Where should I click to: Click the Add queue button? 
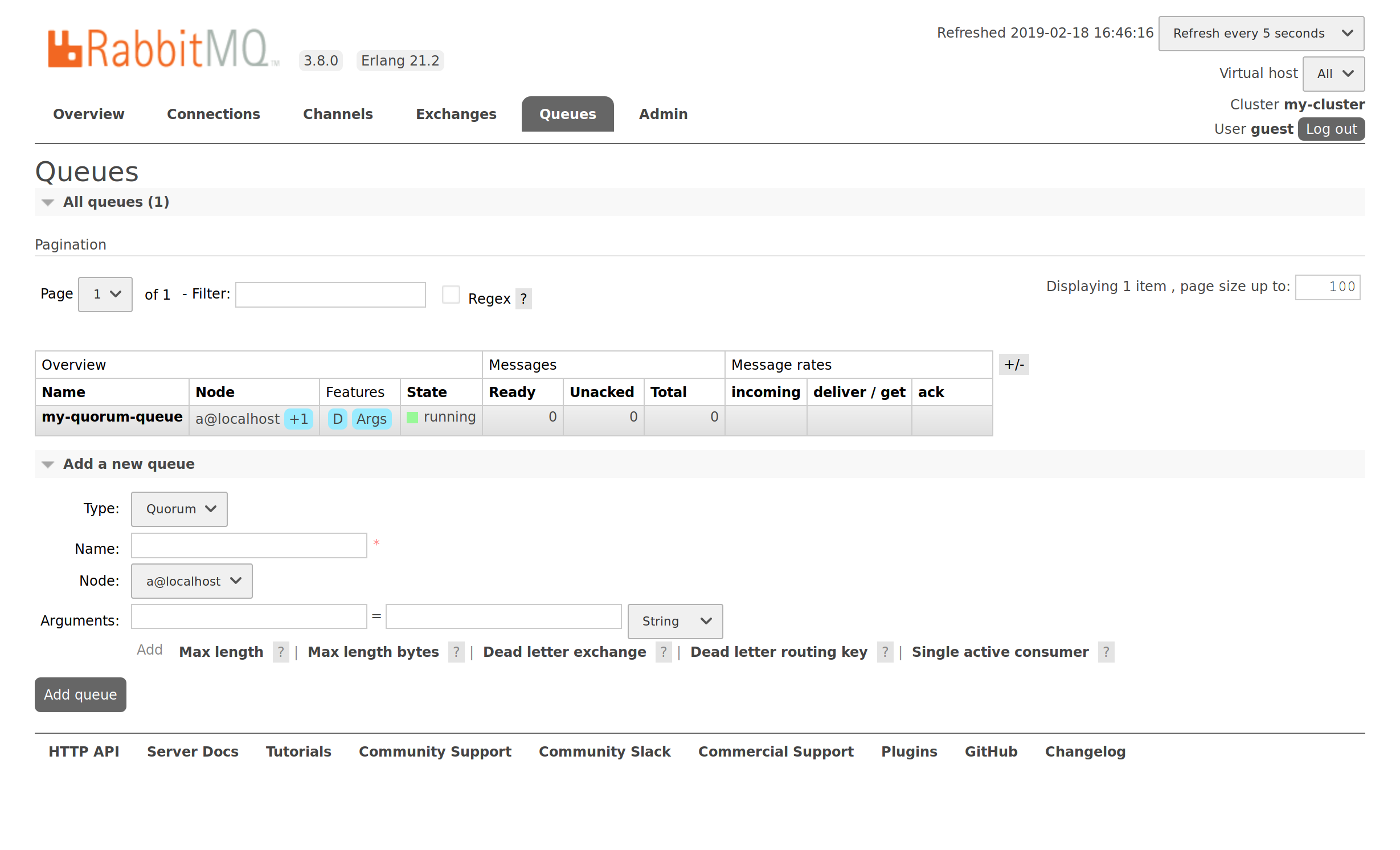tap(80, 694)
